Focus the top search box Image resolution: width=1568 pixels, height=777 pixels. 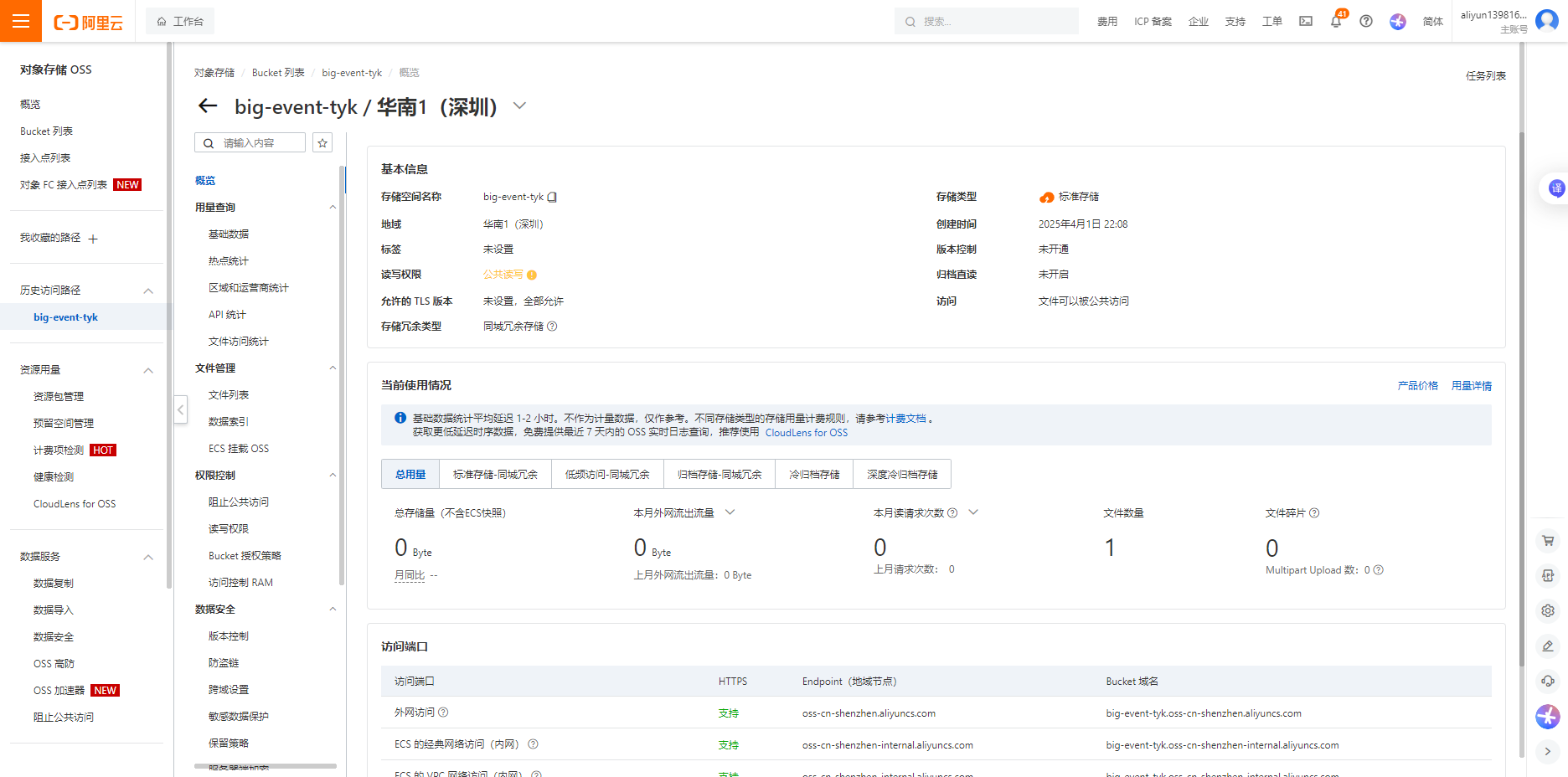(987, 21)
